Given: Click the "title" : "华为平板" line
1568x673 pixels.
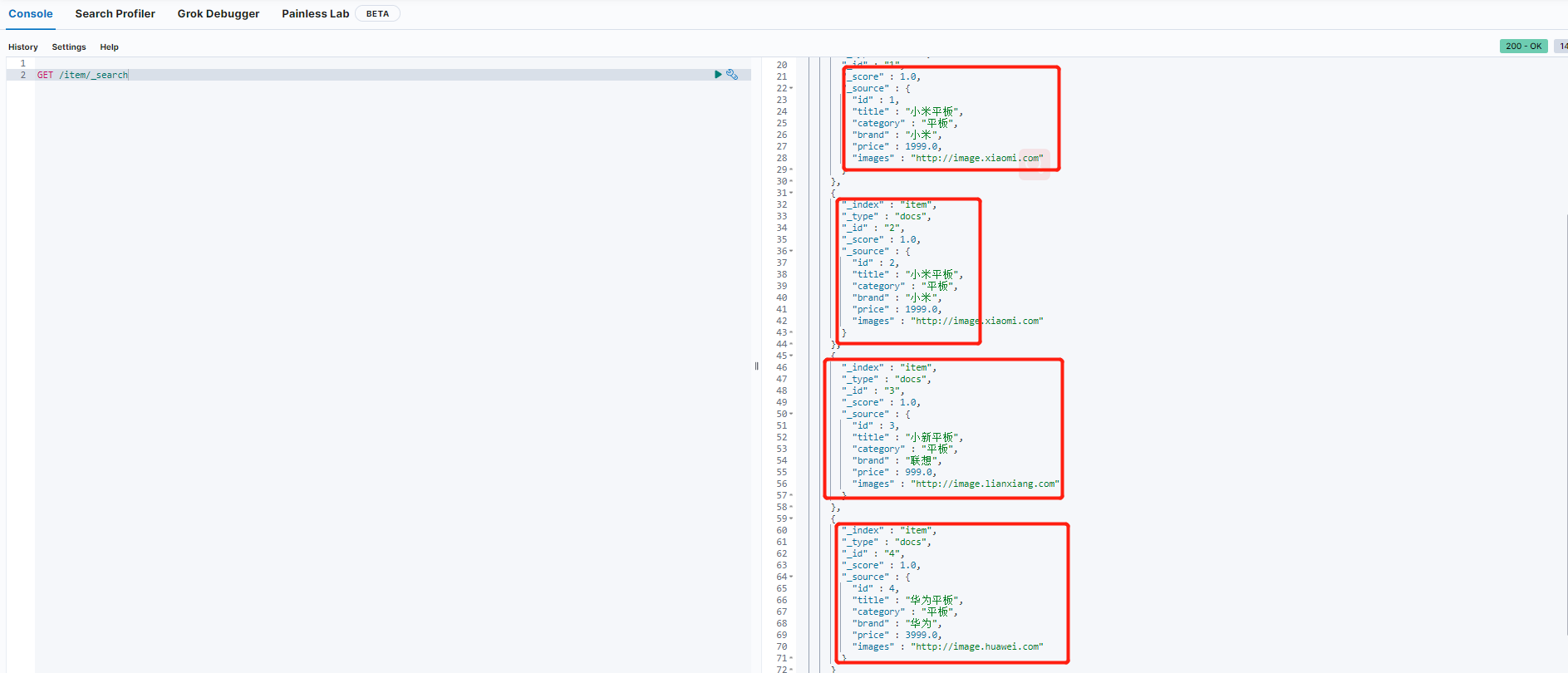Looking at the screenshot, I should pos(907,600).
